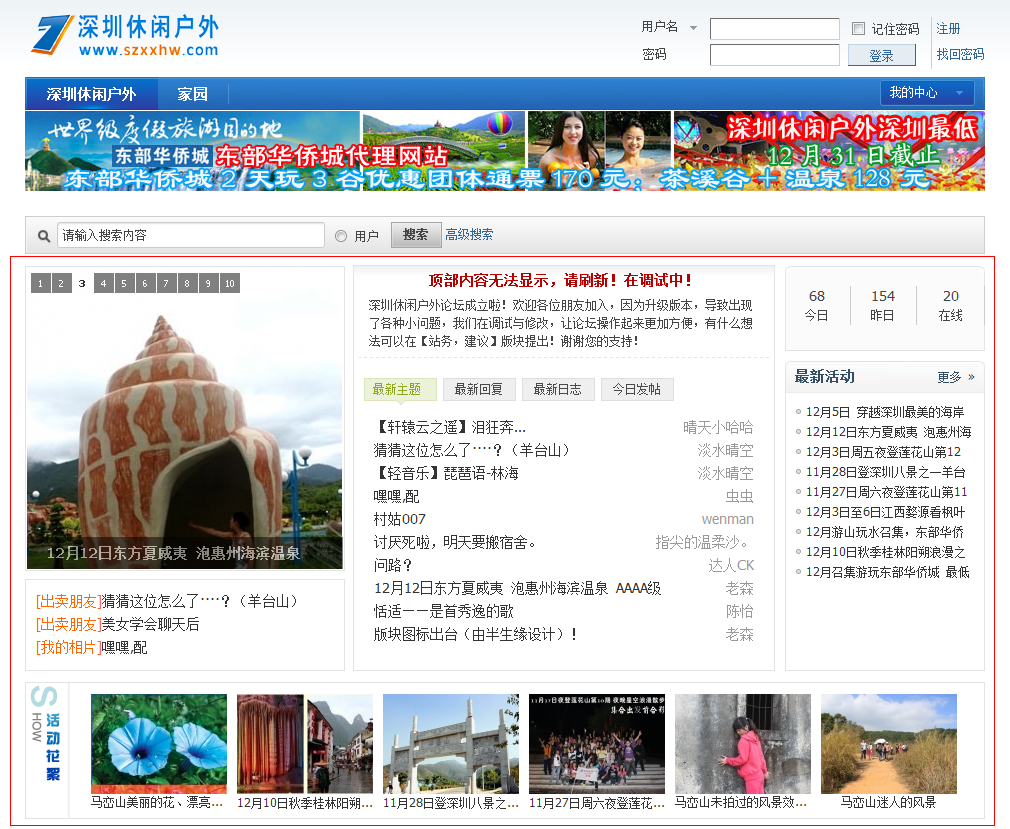Open the 家园 navigation item

point(192,94)
